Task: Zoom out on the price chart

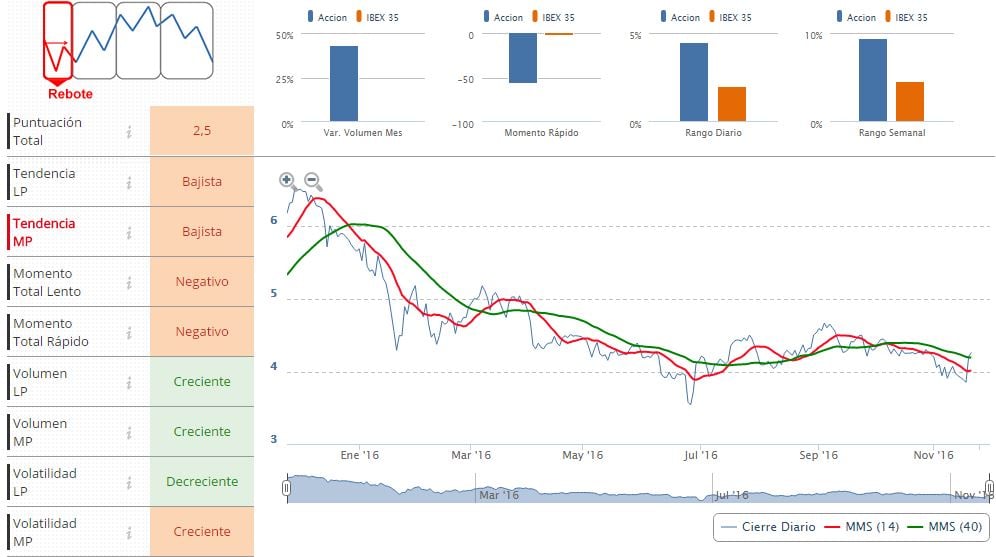Action: tap(312, 181)
